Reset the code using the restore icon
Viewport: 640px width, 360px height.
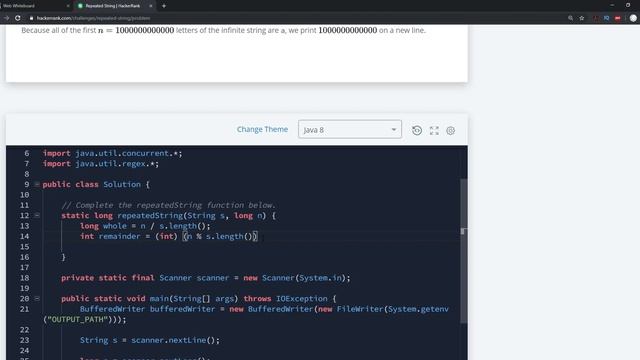pos(417,130)
